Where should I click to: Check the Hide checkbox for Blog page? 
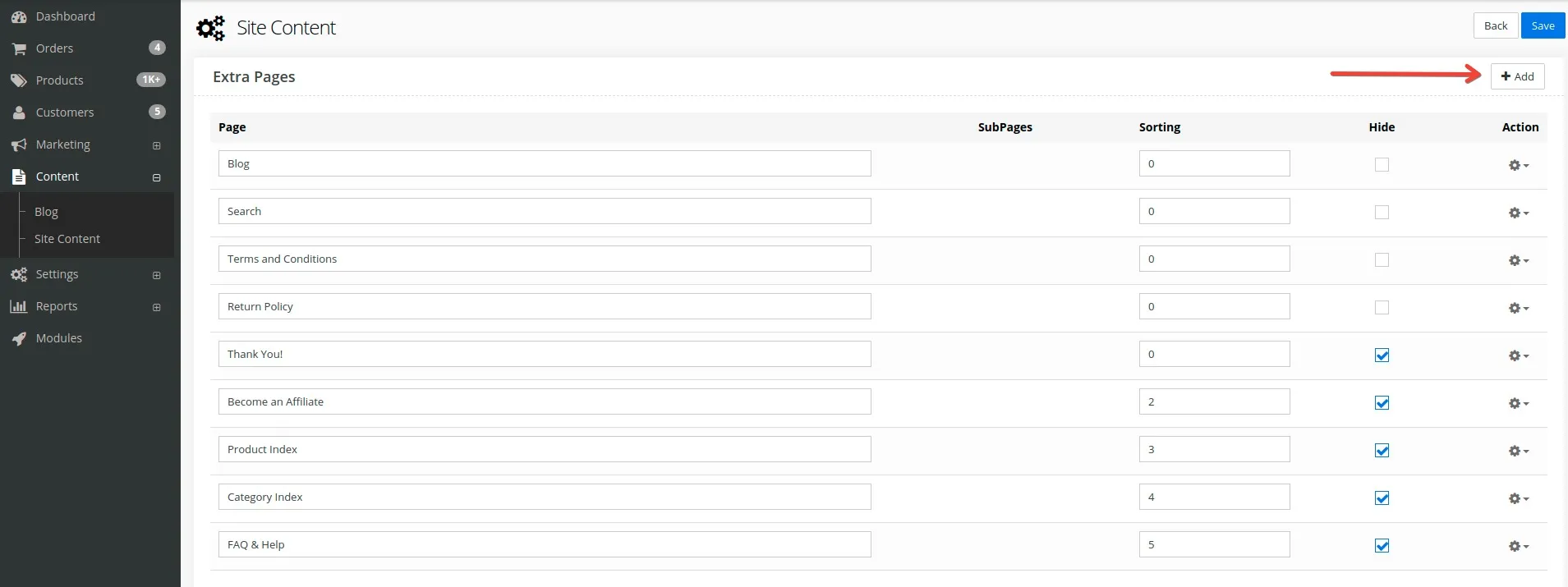point(1382,164)
